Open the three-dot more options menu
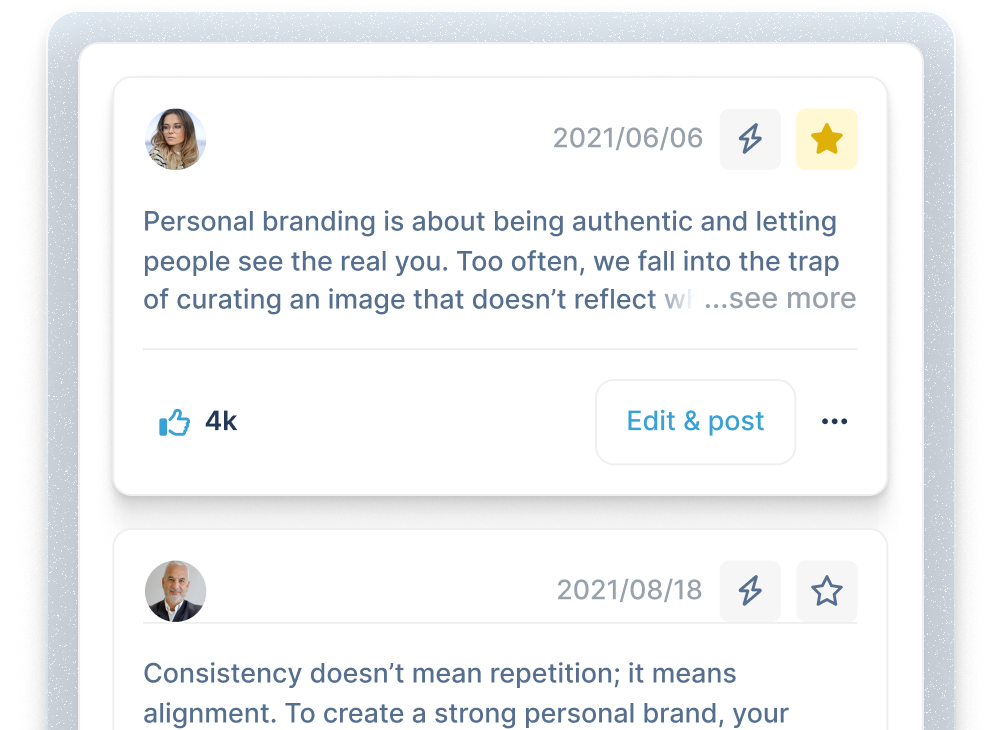Screen dimensions: 1002x730 pyautogui.click(x=834, y=422)
